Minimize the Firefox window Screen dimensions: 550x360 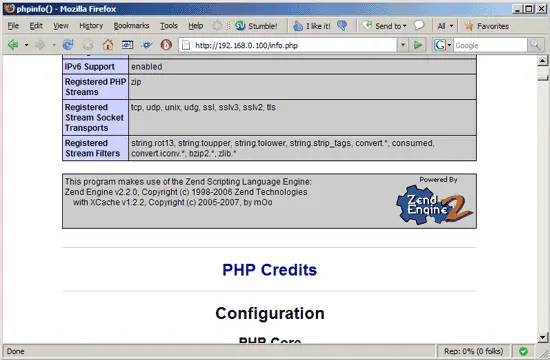click(x=518, y=9)
